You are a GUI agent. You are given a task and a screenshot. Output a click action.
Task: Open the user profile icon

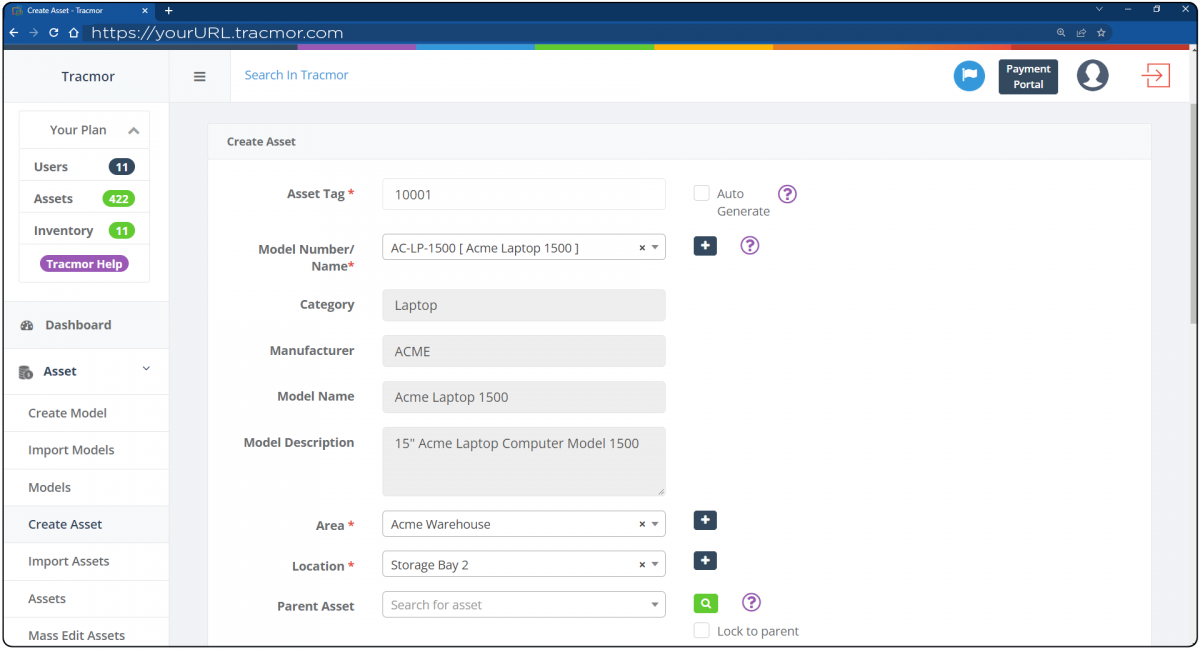1092,75
